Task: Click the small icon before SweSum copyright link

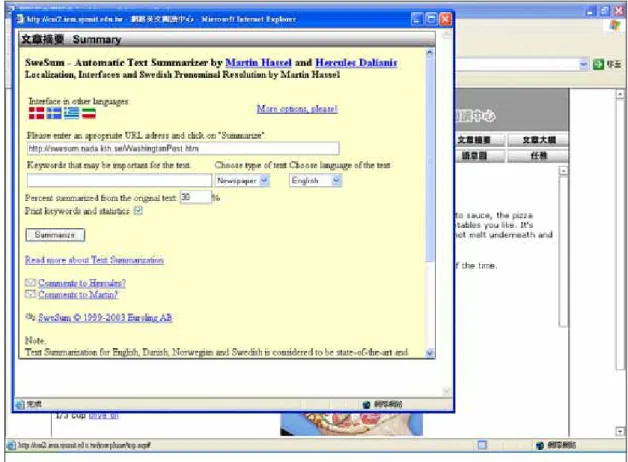Action: click(x=30, y=317)
